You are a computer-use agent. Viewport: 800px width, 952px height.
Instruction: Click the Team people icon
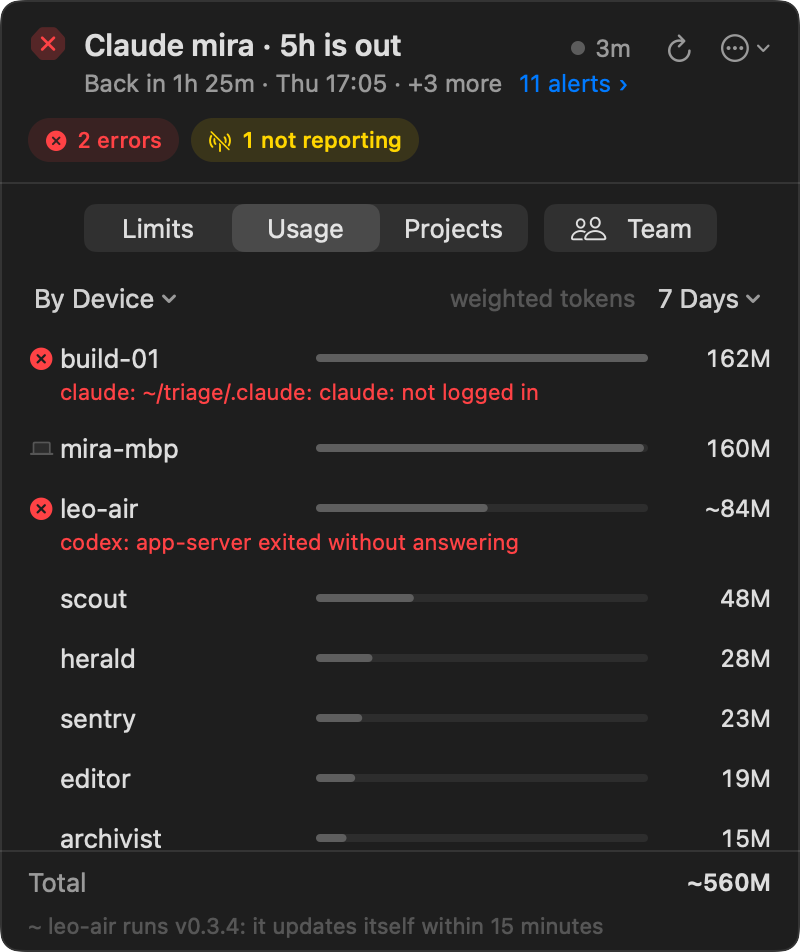click(x=588, y=229)
